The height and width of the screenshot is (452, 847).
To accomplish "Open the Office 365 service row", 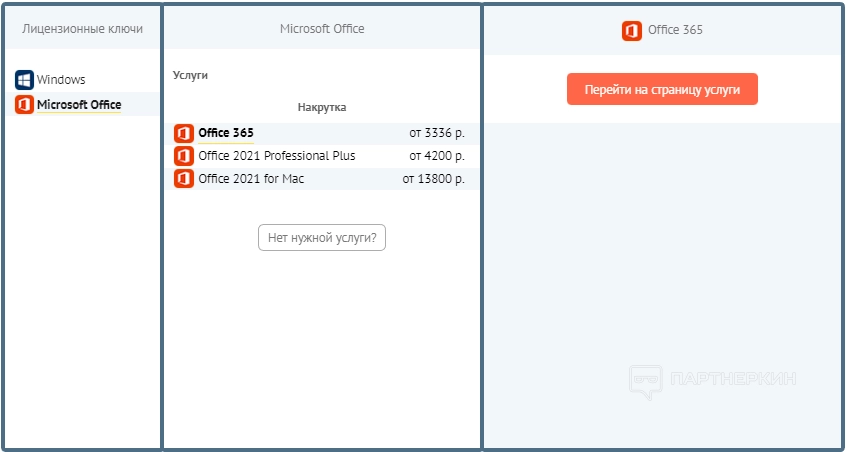I will pos(322,133).
